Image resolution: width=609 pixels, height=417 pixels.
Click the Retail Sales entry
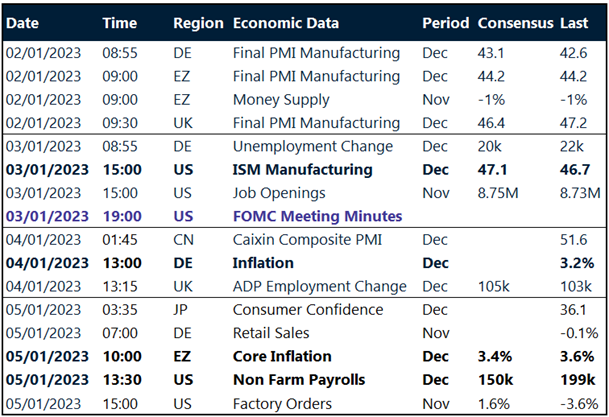click(x=271, y=333)
